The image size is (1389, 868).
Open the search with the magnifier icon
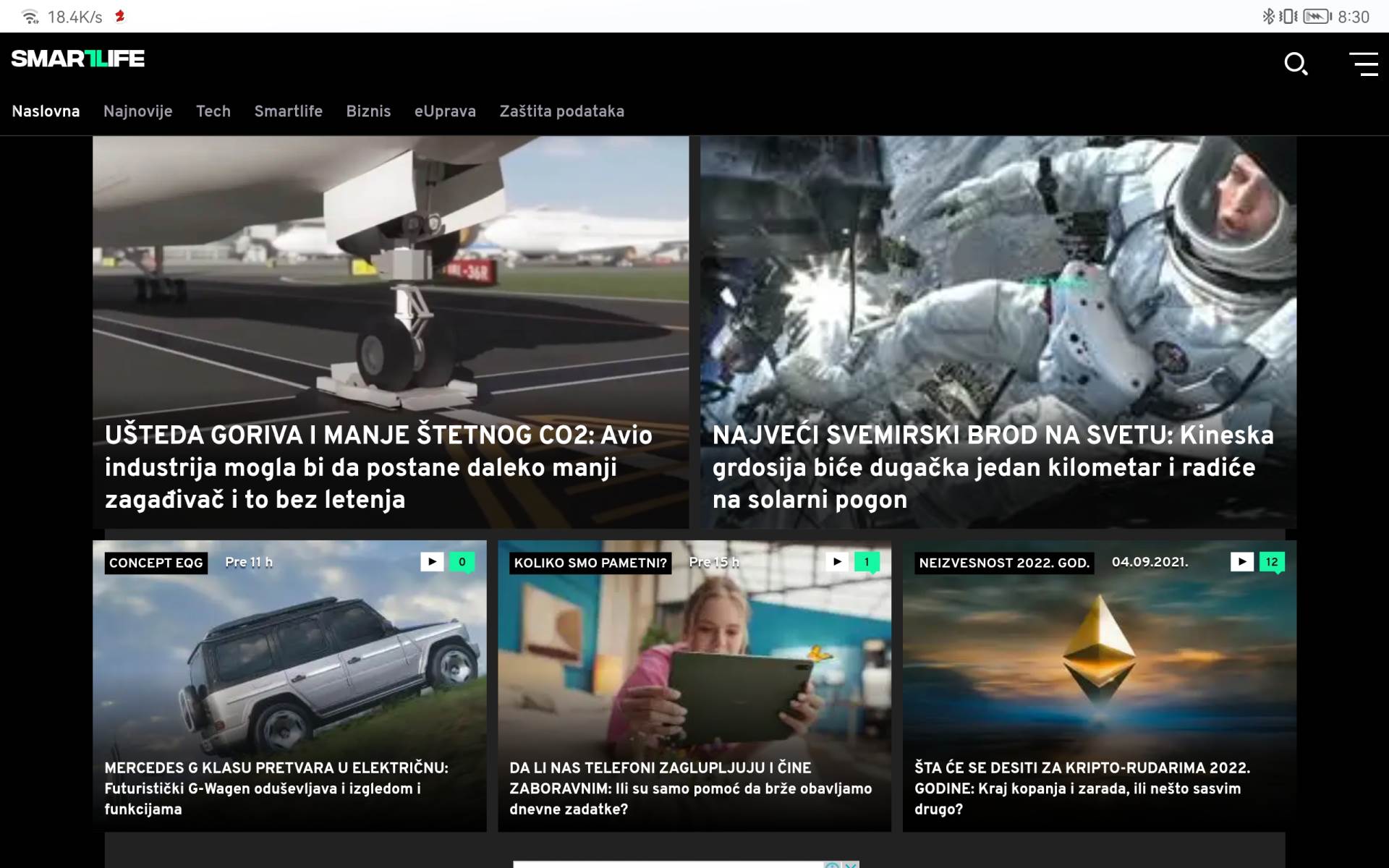(x=1296, y=64)
